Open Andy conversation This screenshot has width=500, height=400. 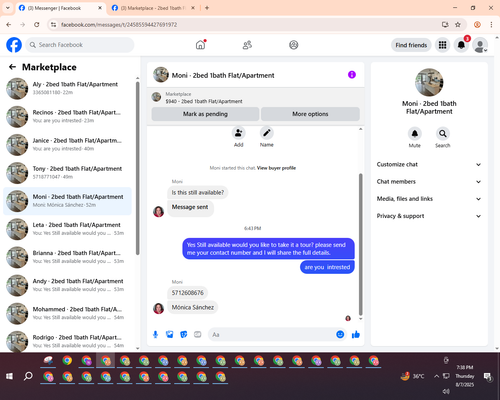[x=68, y=285]
